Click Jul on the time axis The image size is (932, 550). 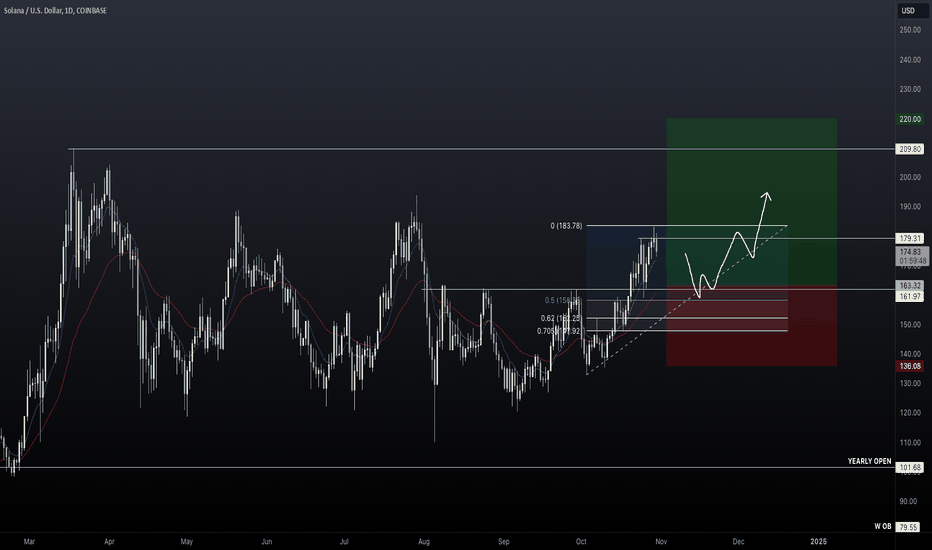[344, 542]
